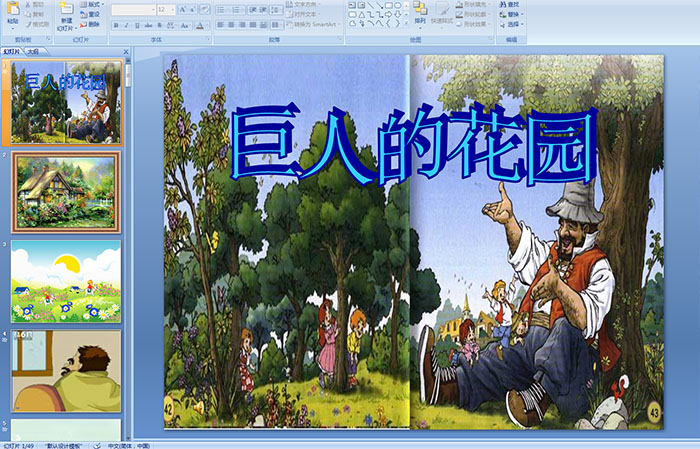This screenshot has width=700, height=449.
Task: Click the Decrease Indent icon
Action: click(253, 9)
